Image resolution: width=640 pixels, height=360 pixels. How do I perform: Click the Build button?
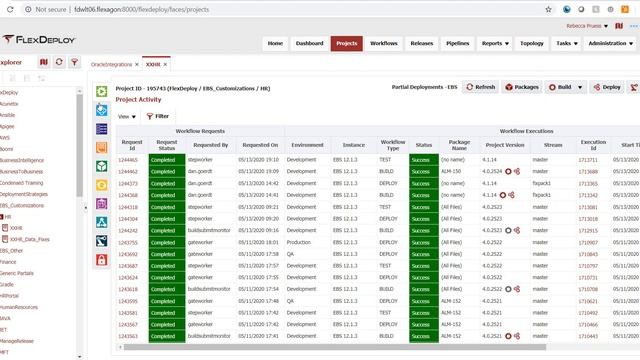coord(560,87)
